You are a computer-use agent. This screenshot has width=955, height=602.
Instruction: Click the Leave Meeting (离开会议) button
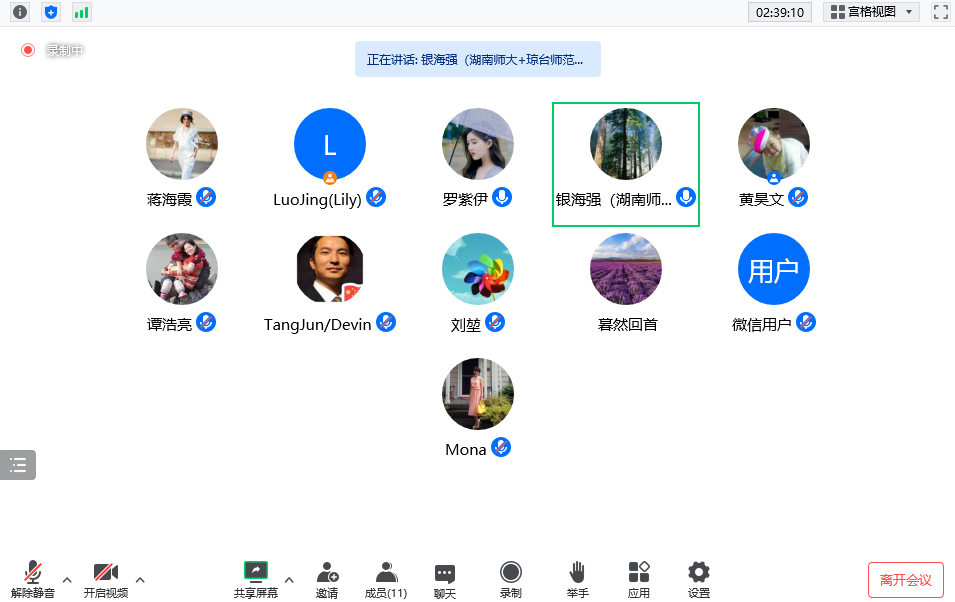point(905,580)
